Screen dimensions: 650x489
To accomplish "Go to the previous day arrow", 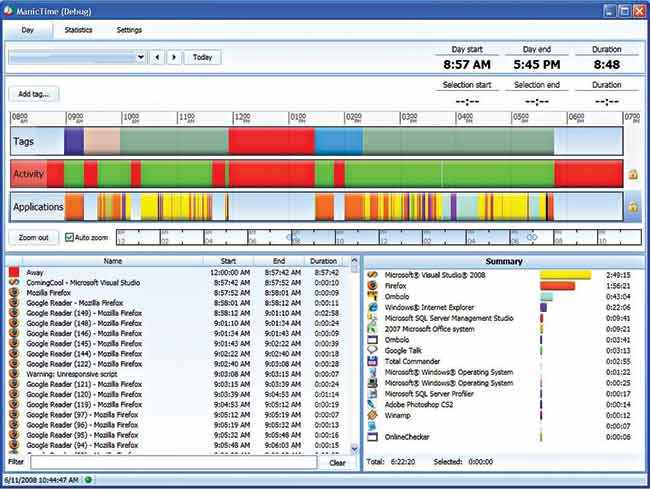I will click(157, 57).
